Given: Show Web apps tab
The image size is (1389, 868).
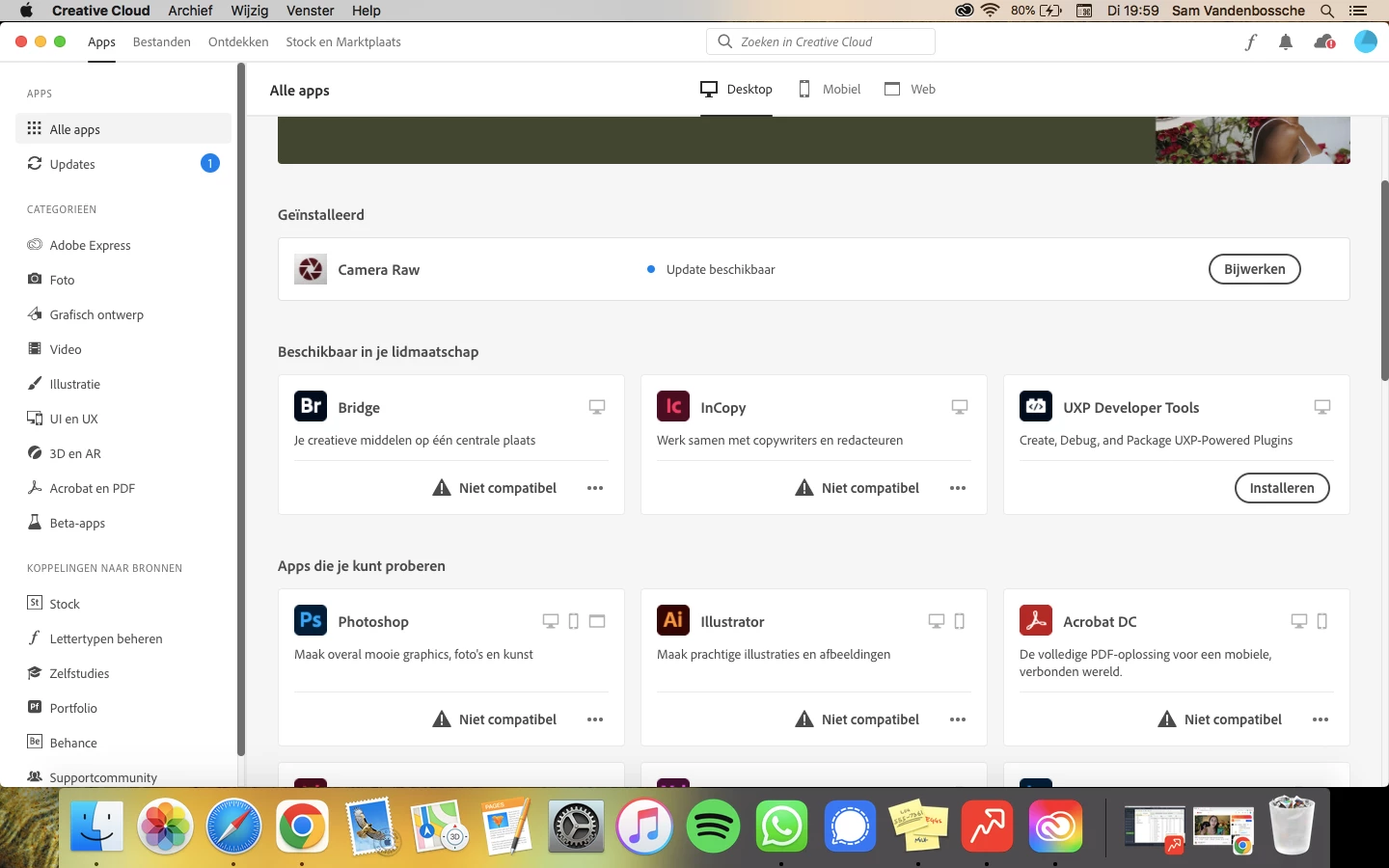Looking at the screenshot, I should 911,89.
